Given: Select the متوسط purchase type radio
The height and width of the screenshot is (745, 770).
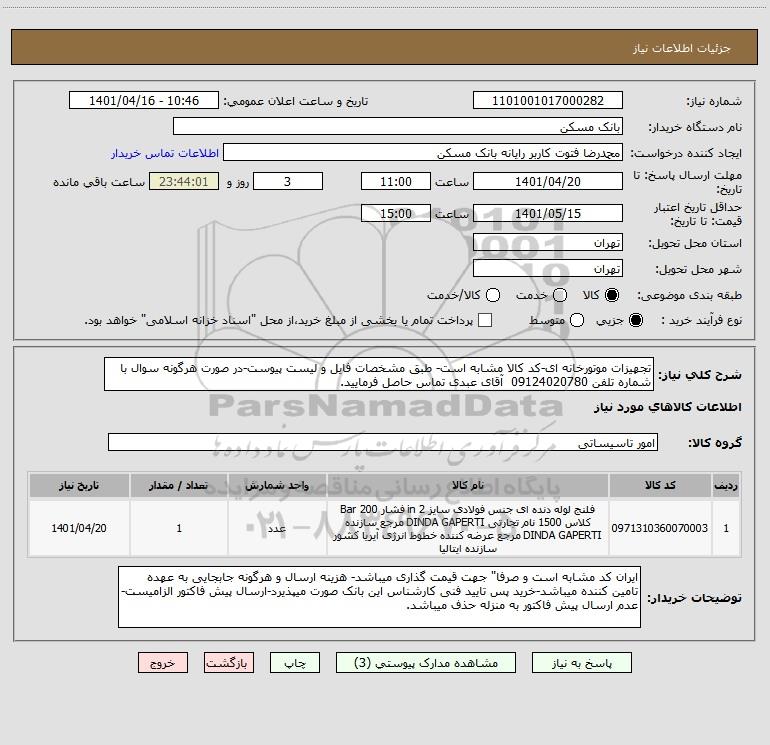Looking at the screenshot, I should (577, 320).
